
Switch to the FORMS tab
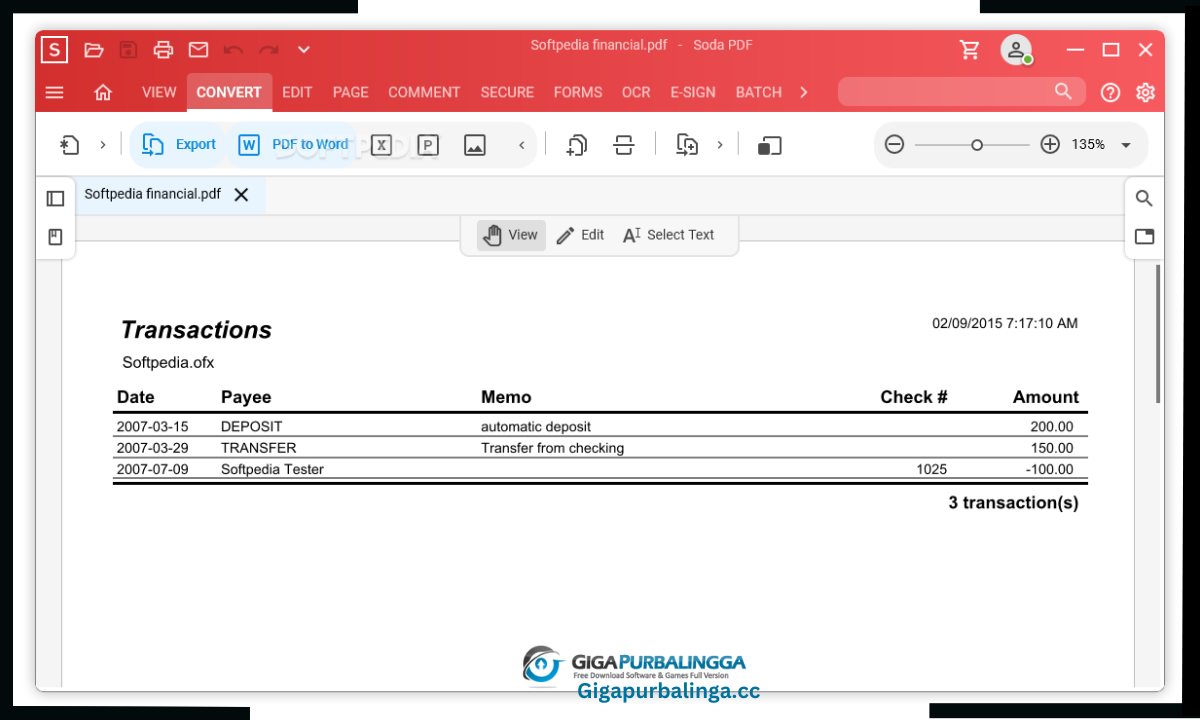pos(578,92)
